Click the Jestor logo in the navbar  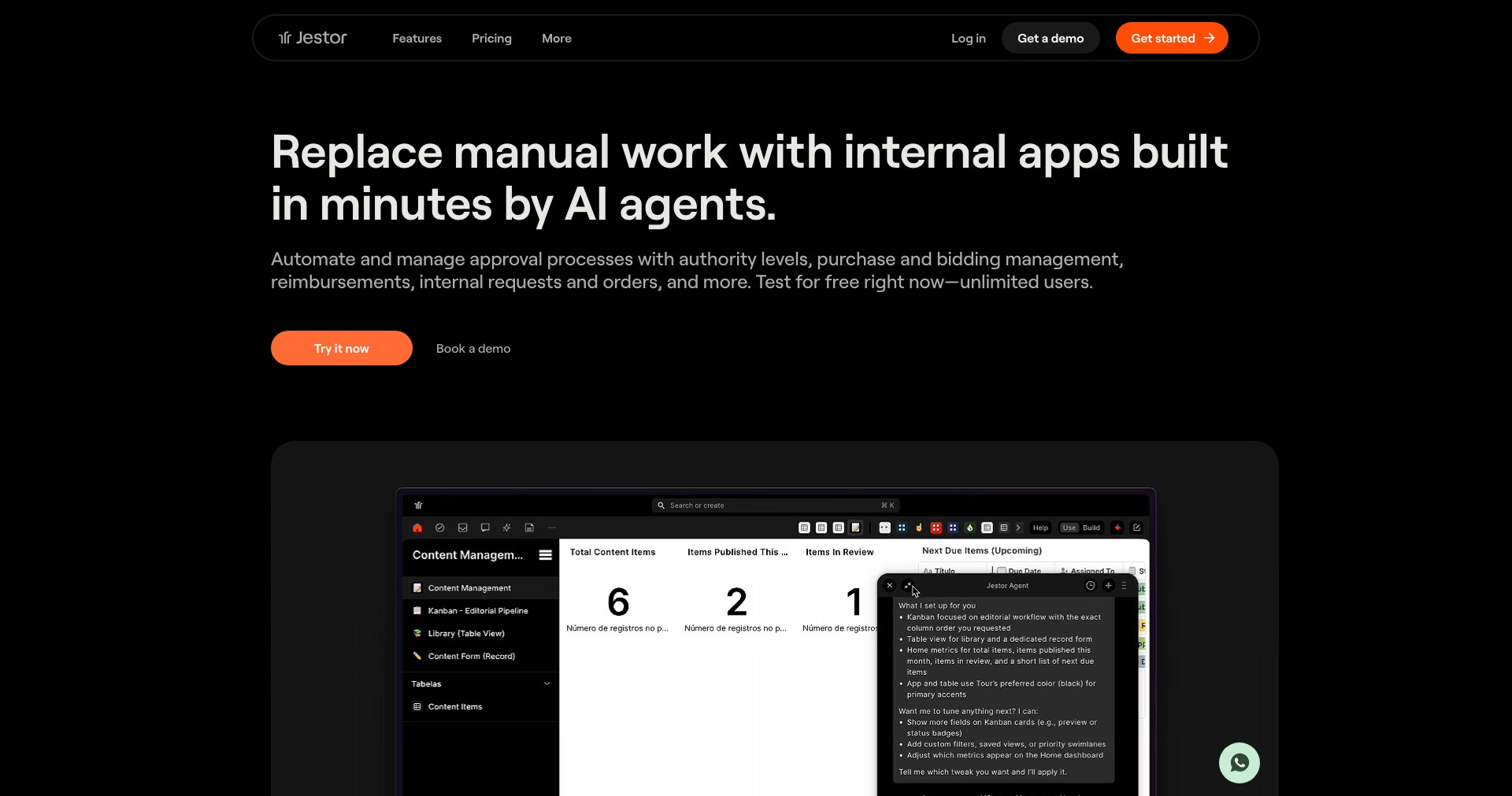[x=313, y=38]
